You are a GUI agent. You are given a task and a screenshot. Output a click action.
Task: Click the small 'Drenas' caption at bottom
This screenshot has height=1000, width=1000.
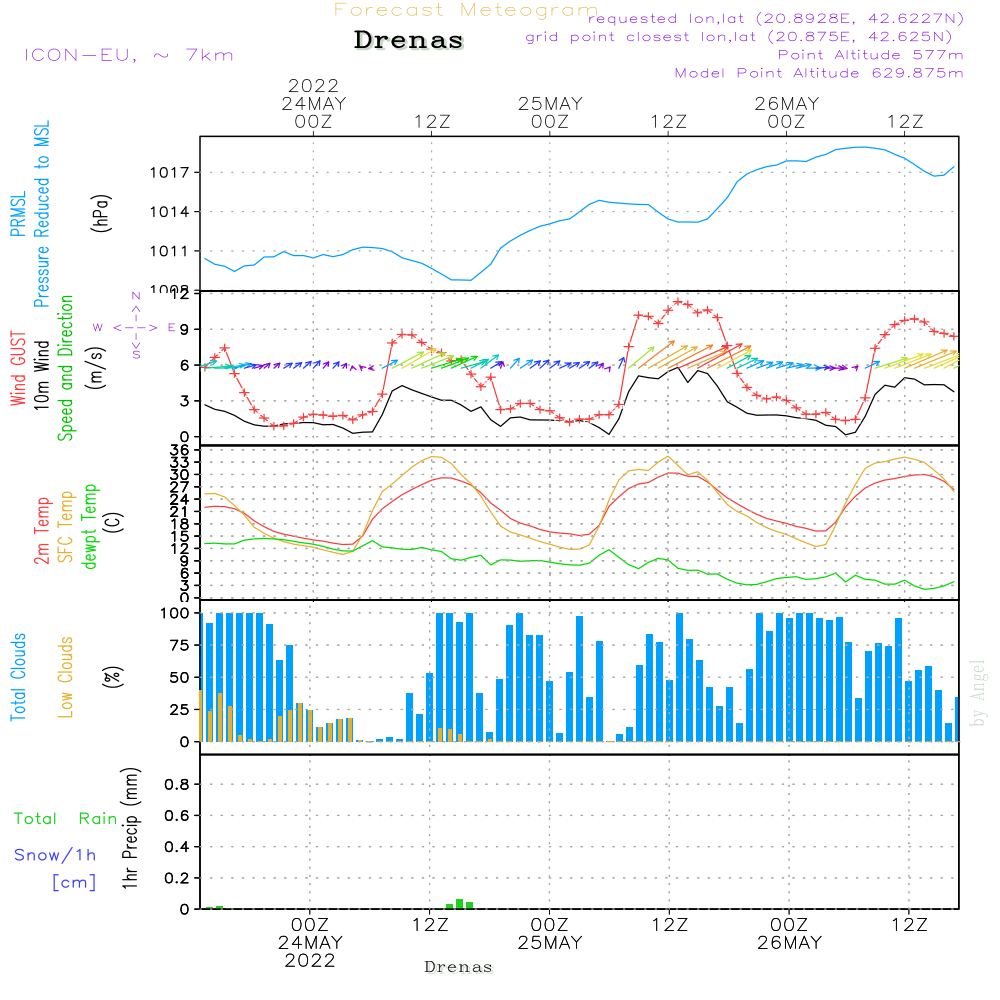point(459,967)
